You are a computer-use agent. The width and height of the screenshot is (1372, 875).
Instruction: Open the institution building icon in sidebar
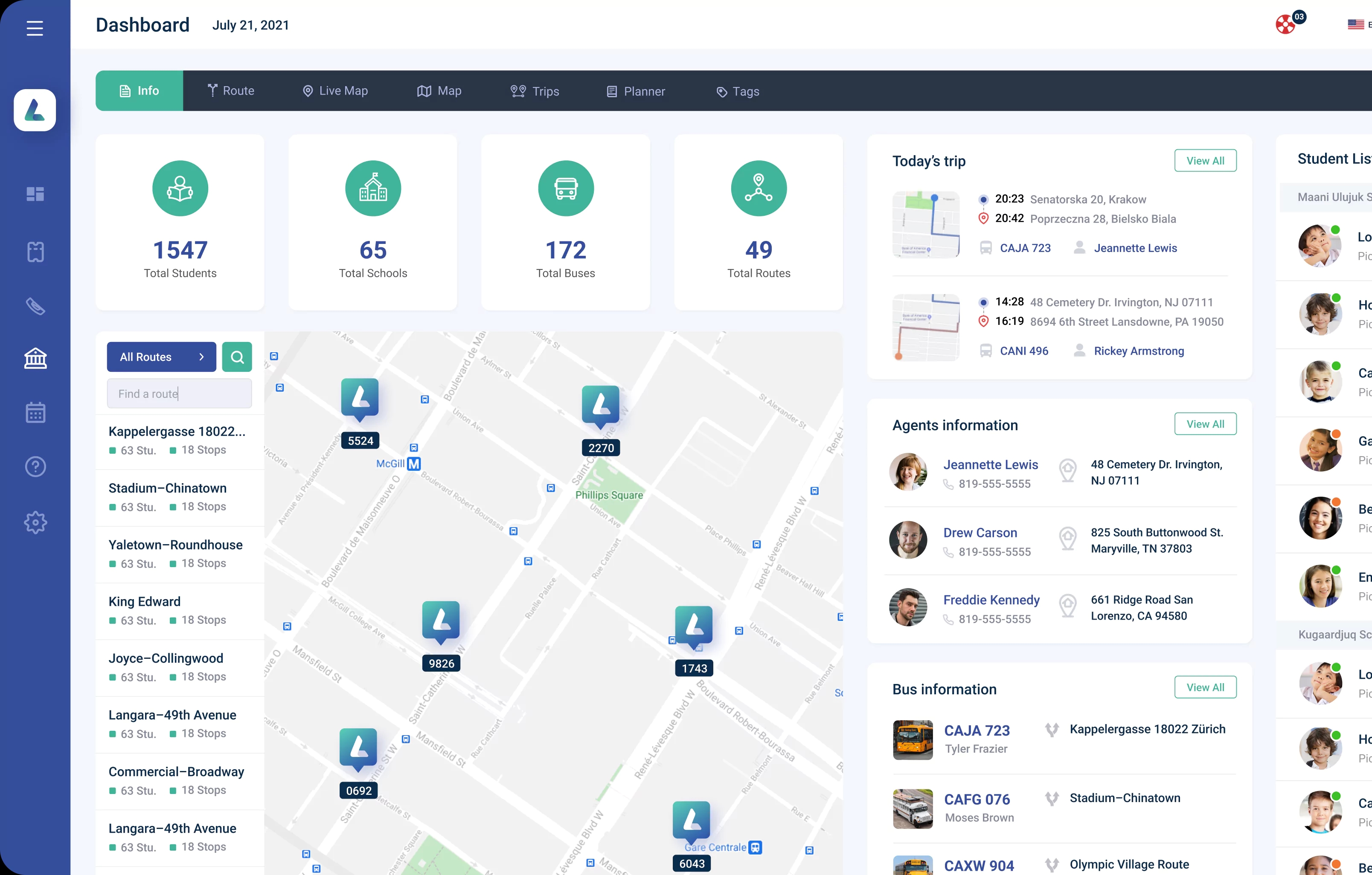coord(35,358)
